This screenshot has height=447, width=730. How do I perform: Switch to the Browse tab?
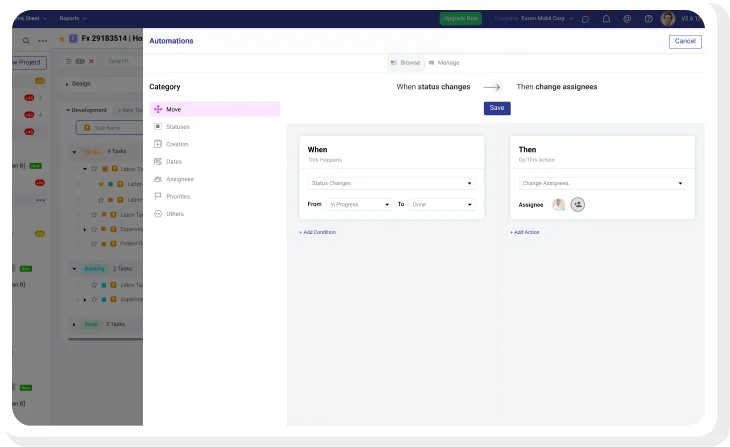click(406, 62)
